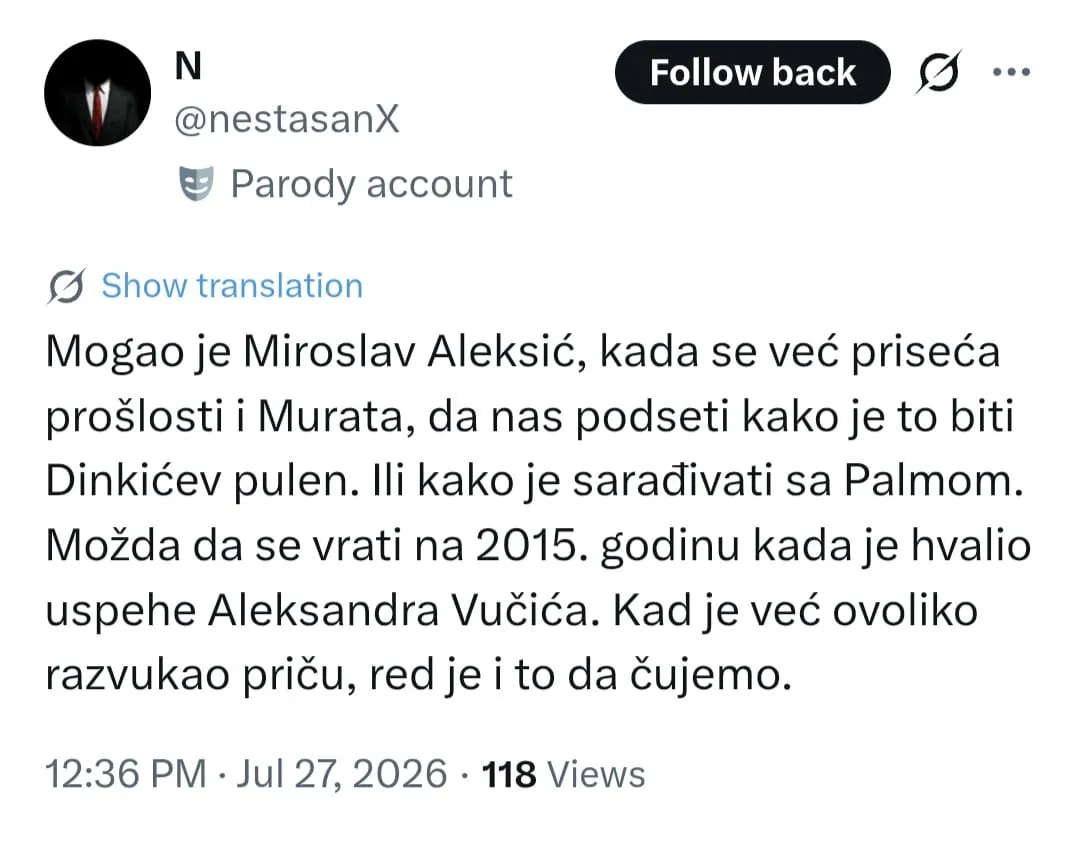Click the display name "N"
The width and height of the screenshot is (1080, 844).
click(x=188, y=67)
